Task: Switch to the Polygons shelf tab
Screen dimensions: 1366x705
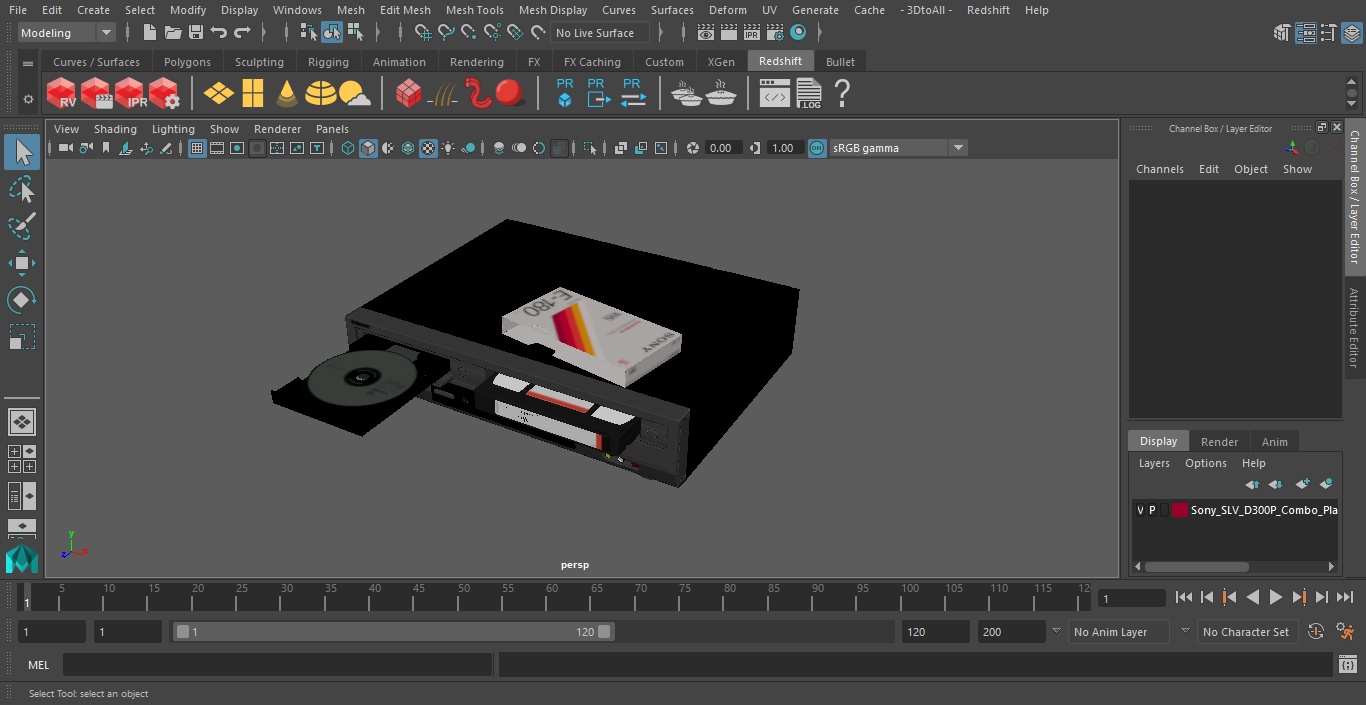Action: [x=188, y=62]
